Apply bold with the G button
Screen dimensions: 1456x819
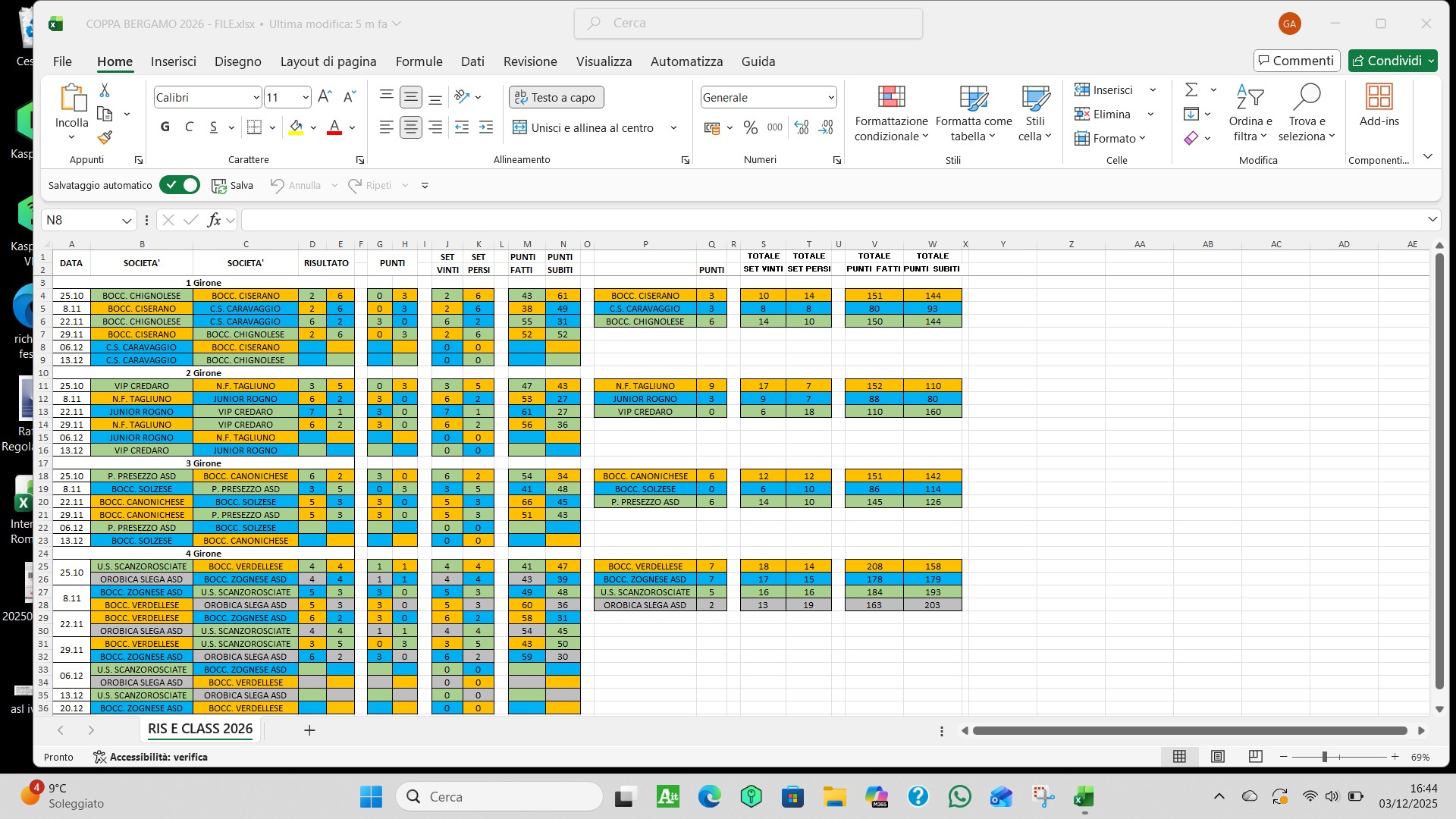click(165, 127)
